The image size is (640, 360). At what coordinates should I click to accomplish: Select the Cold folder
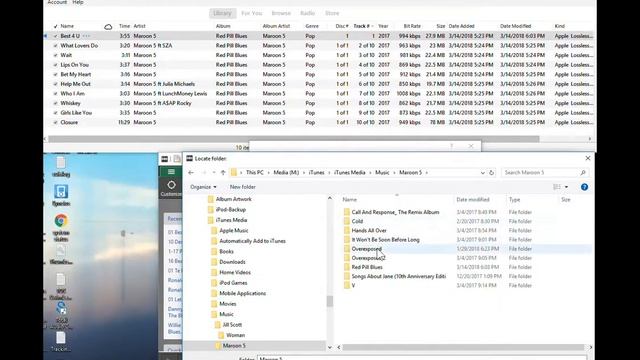click(x=357, y=221)
